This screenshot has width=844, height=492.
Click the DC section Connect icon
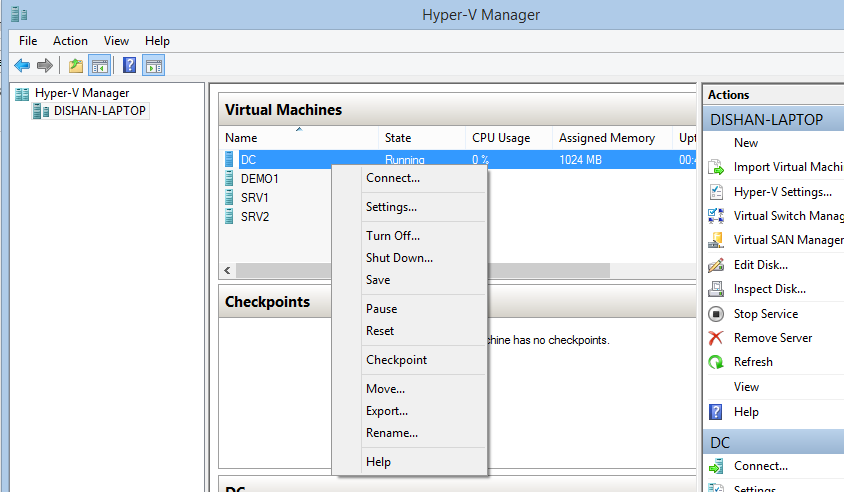click(x=716, y=466)
